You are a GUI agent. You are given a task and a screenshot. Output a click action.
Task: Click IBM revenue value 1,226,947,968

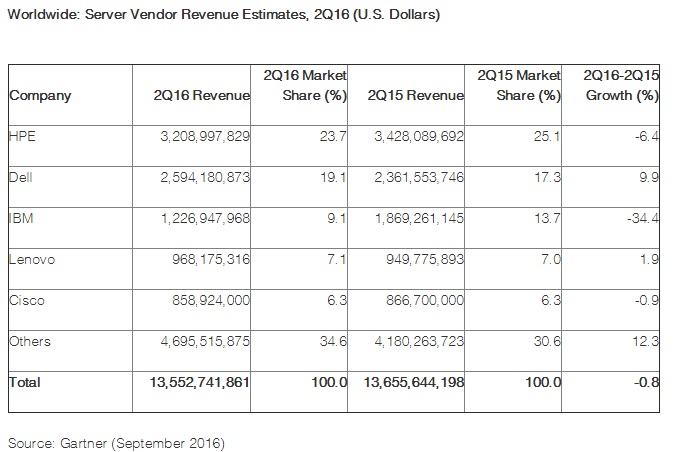point(205,218)
